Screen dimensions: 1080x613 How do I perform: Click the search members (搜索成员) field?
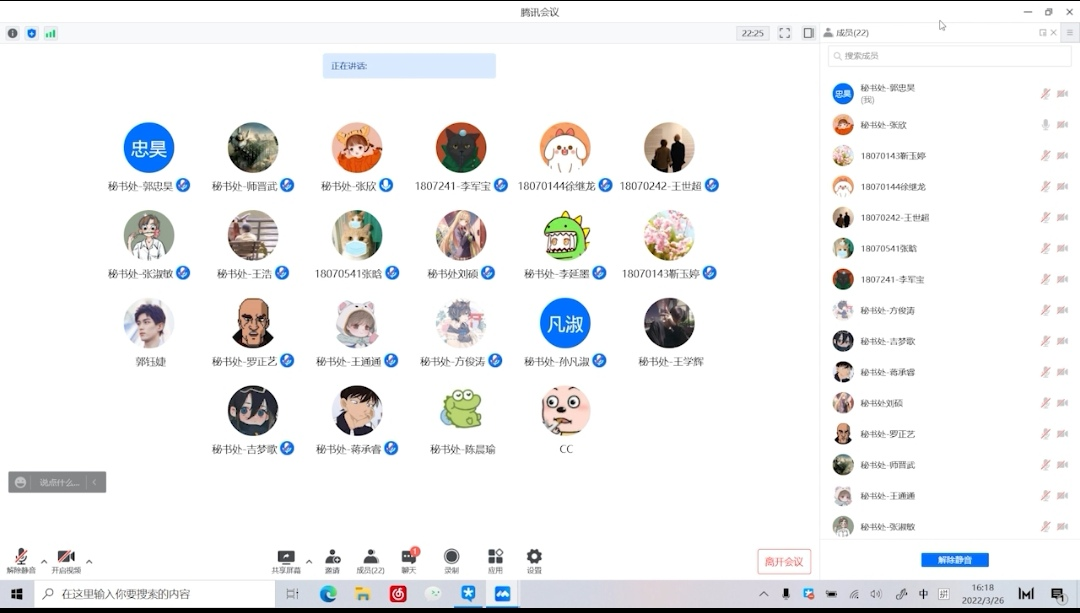coord(948,56)
